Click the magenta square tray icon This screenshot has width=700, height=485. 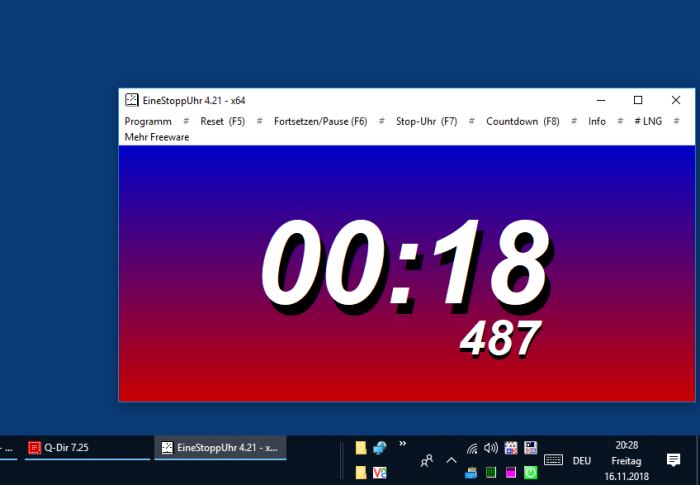511,472
